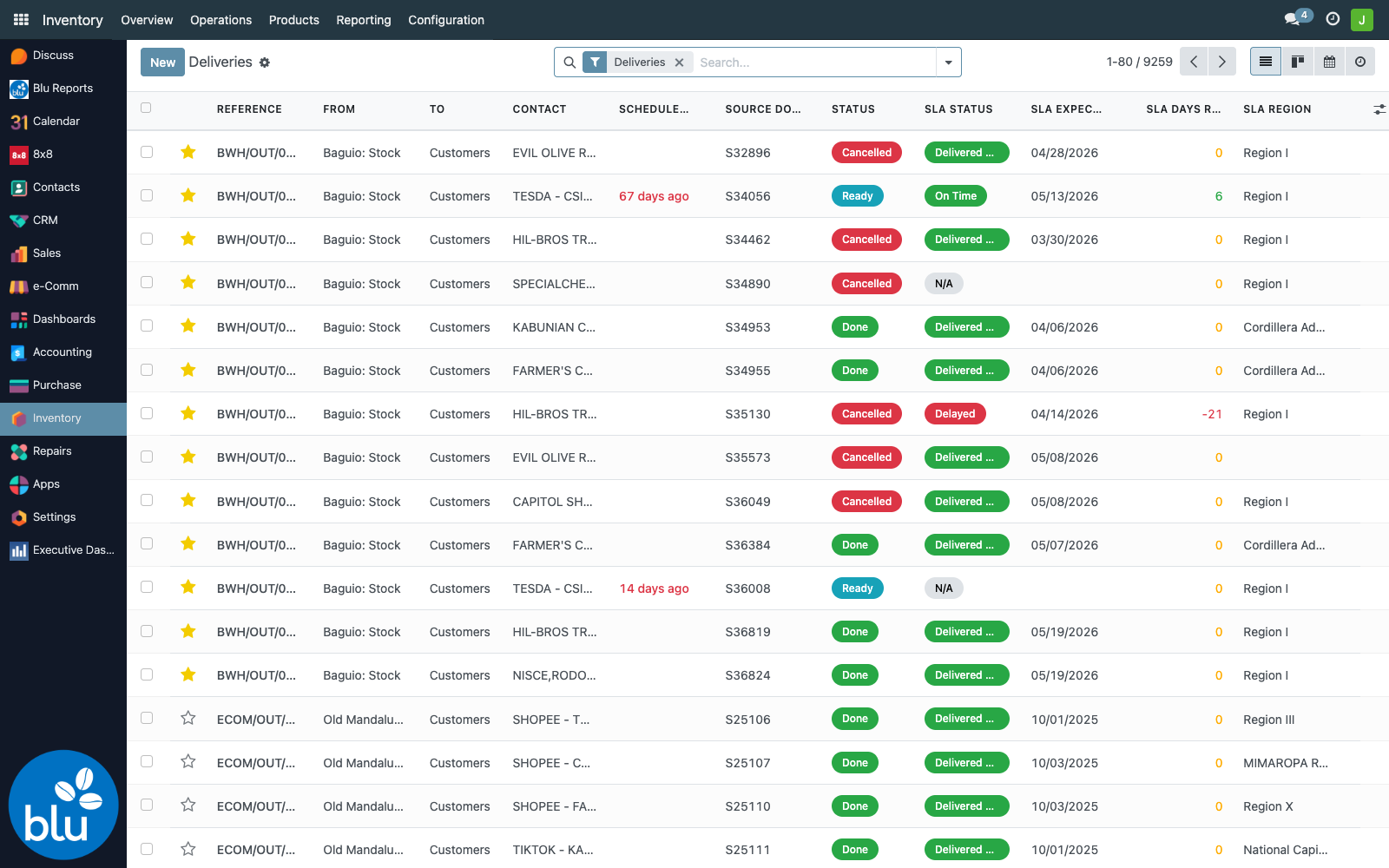Click -21 SLA days remaining value
This screenshot has height=868, width=1389.
point(1212,414)
